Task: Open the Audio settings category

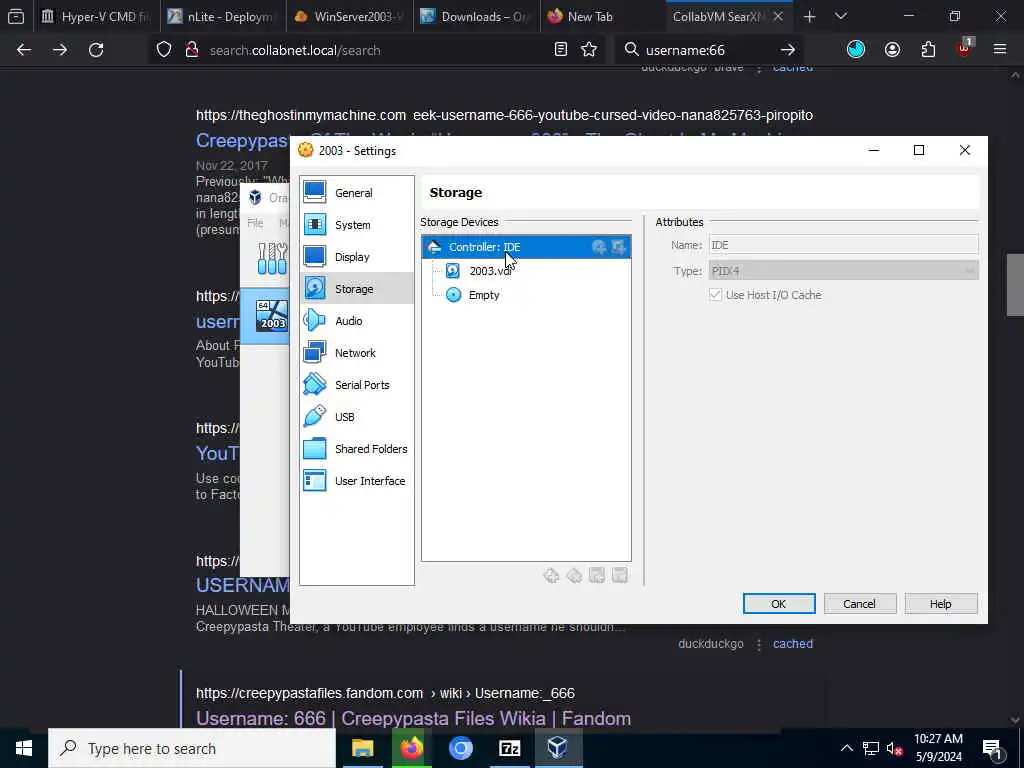Action: (x=357, y=321)
